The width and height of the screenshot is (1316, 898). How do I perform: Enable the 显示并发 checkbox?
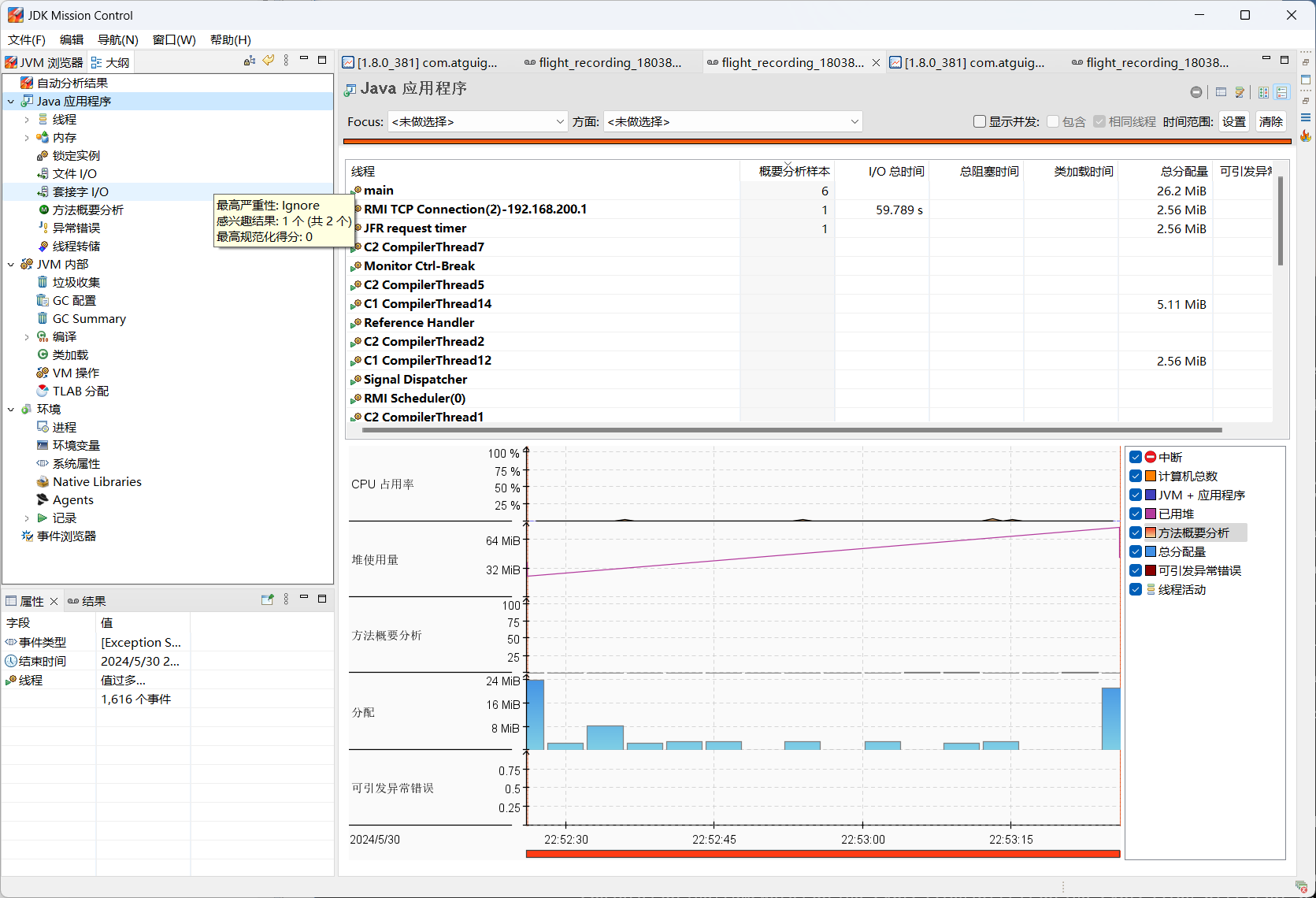pos(980,121)
